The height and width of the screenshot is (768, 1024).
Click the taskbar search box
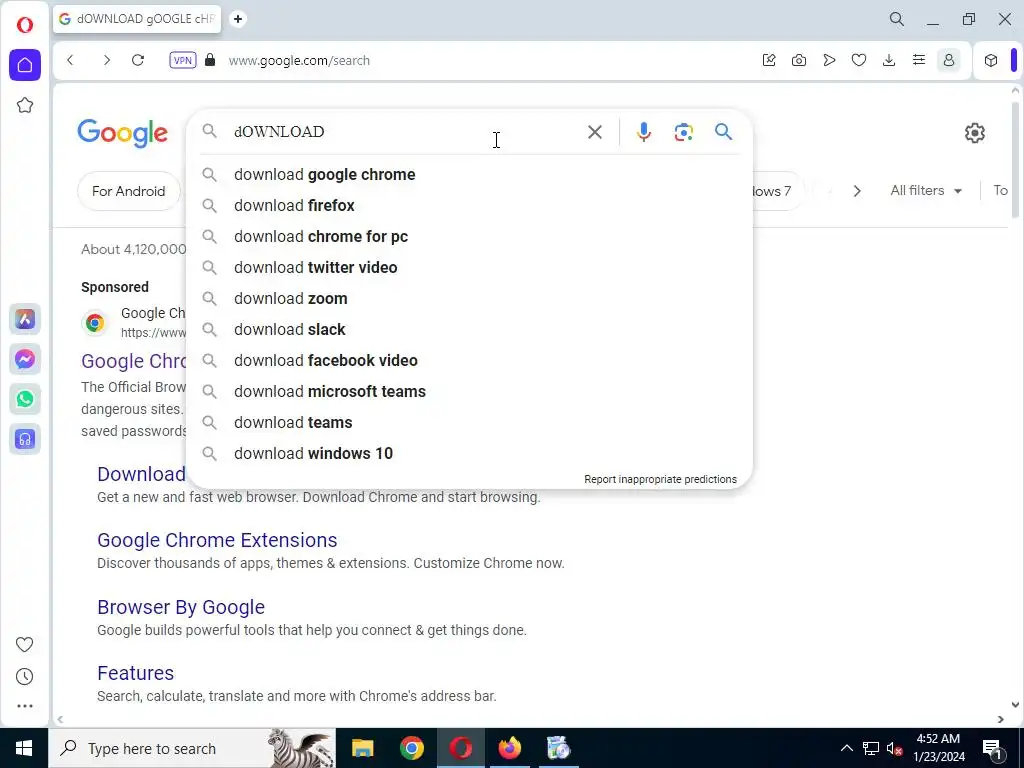pyautogui.click(x=193, y=748)
